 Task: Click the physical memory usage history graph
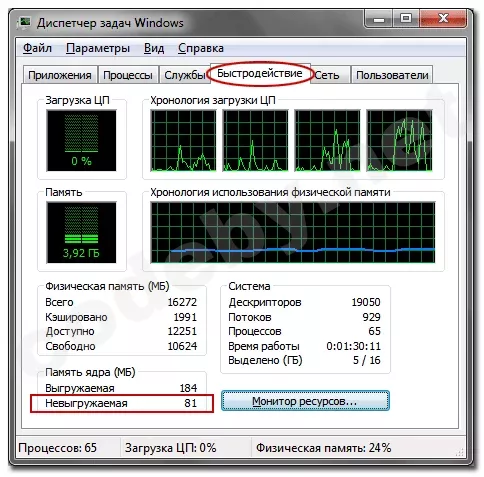click(x=293, y=232)
